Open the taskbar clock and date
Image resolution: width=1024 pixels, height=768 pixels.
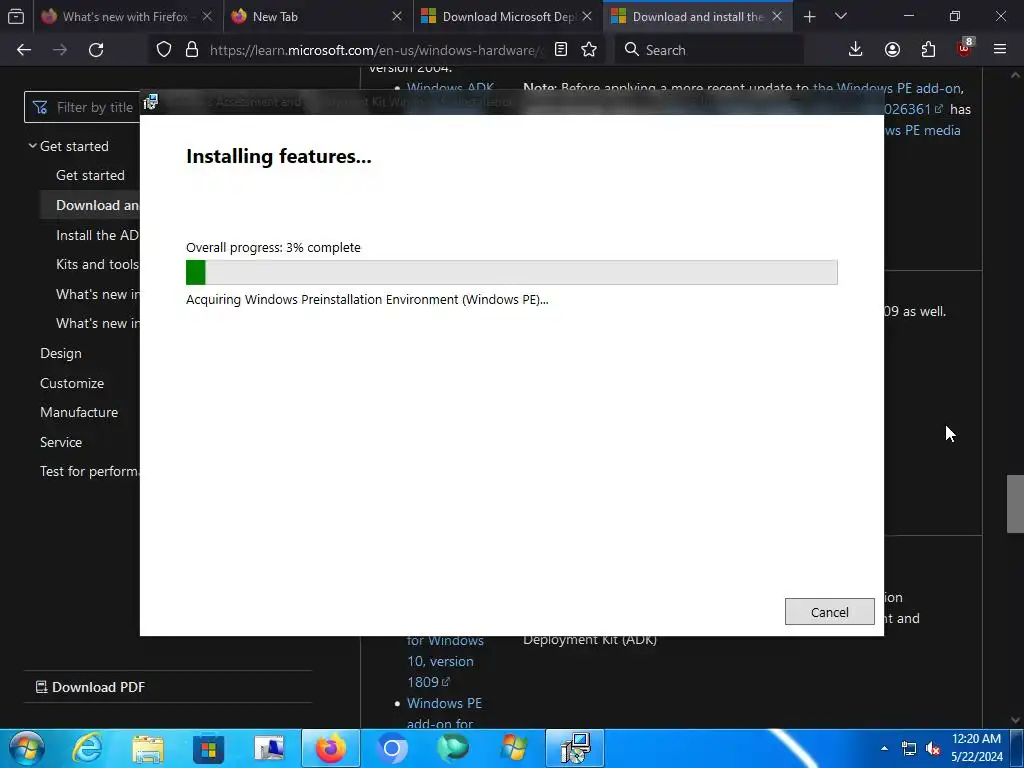tap(976, 748)
